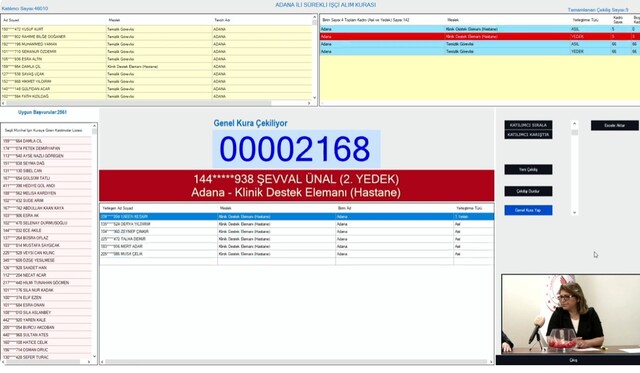Select SEFER TURAÇ in candidates list

[x=46, y=357]
